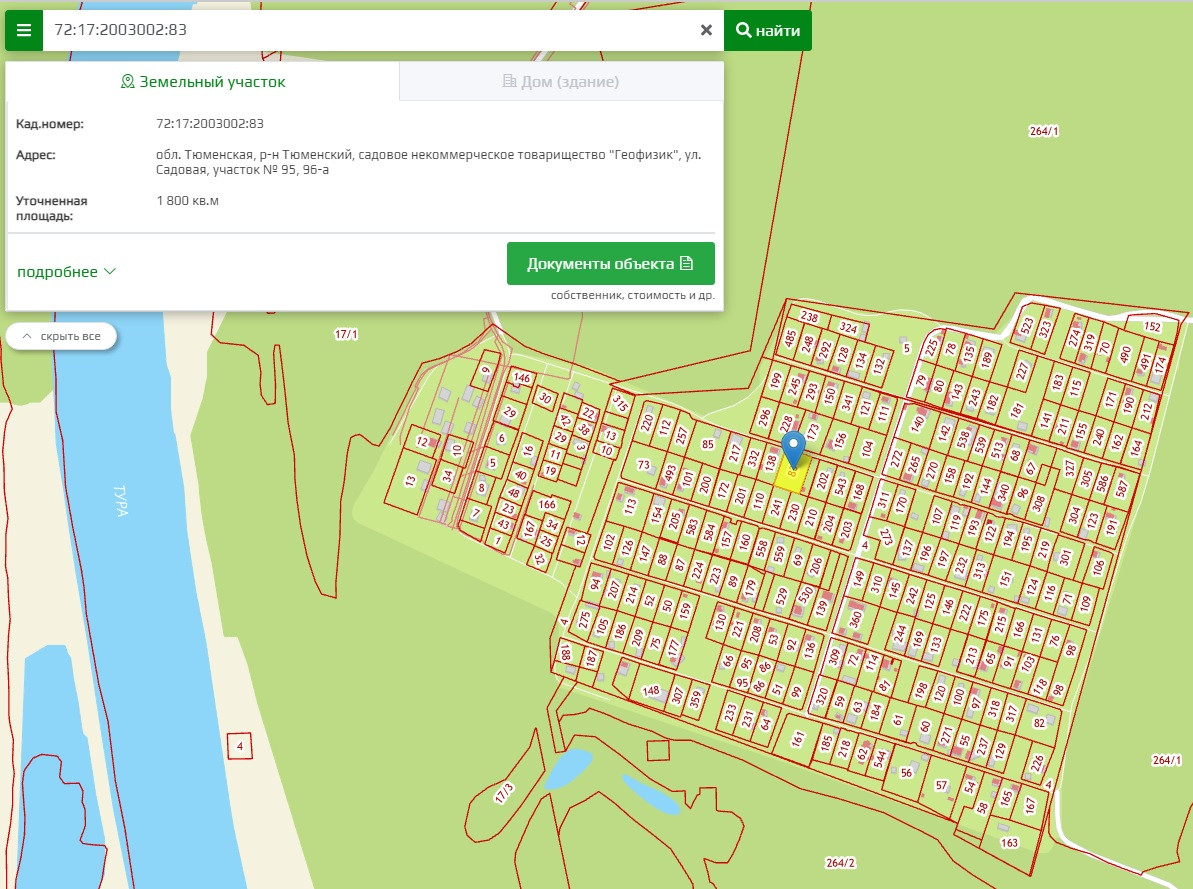The image size is (1193, 889).
Task: Click the boxed parcel 4 near river
Action: (240, 746)
